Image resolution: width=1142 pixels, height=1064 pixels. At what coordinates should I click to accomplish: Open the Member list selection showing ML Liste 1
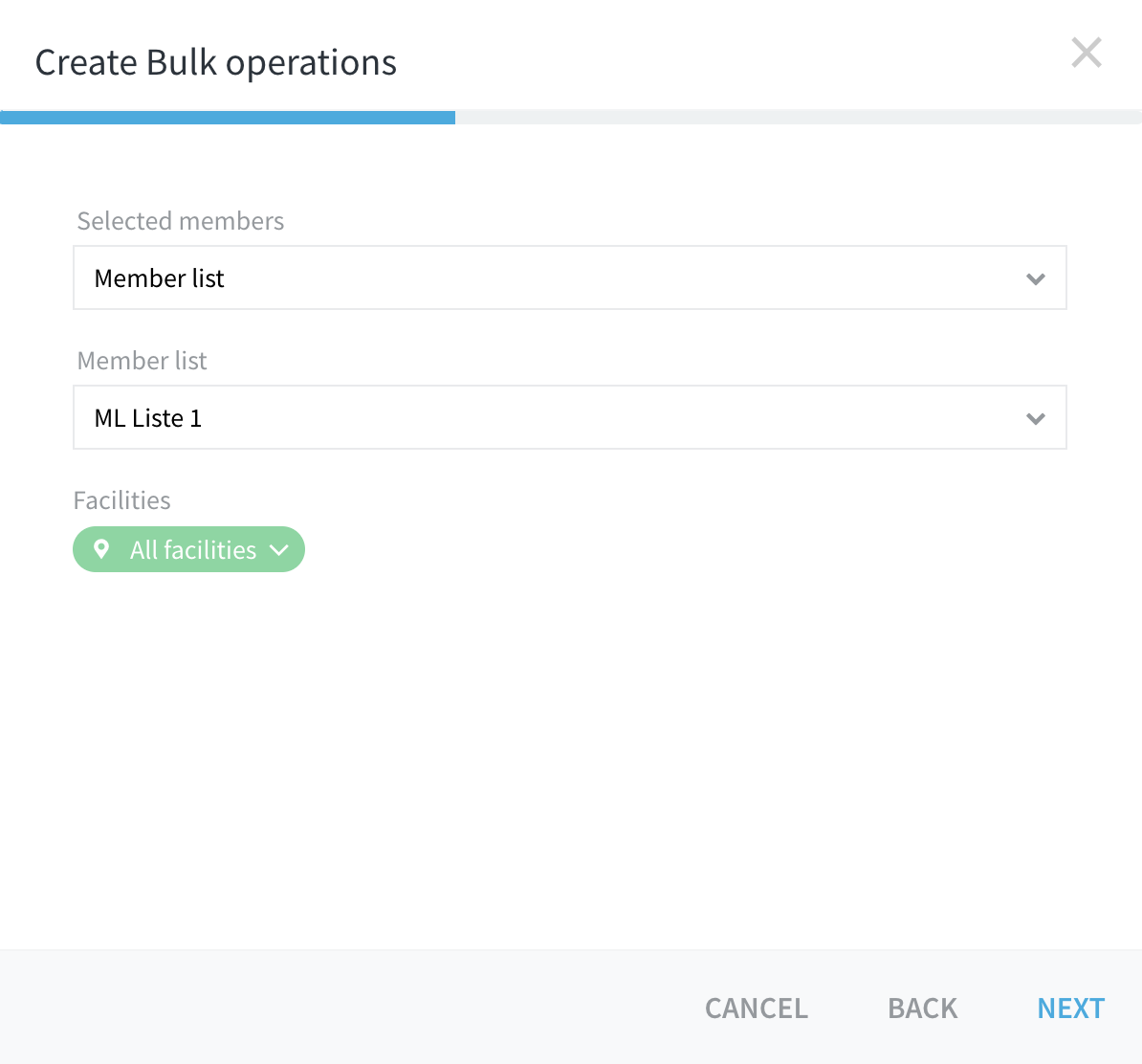[x=569, y=418]
